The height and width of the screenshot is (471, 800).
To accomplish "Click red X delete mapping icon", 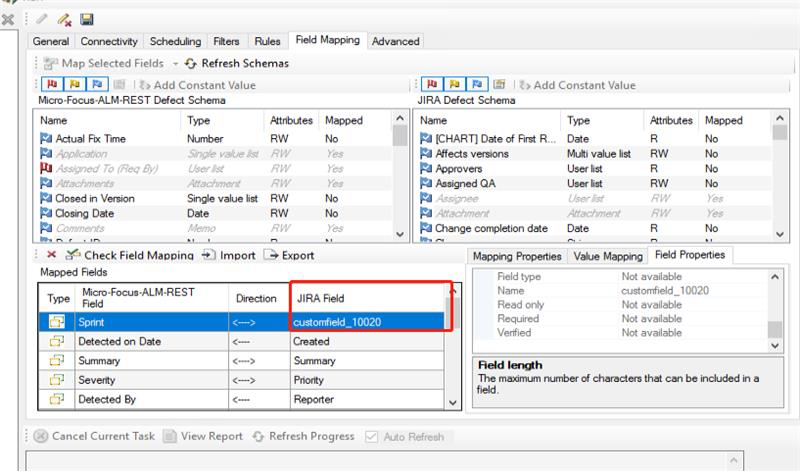I will coord(51,254).
